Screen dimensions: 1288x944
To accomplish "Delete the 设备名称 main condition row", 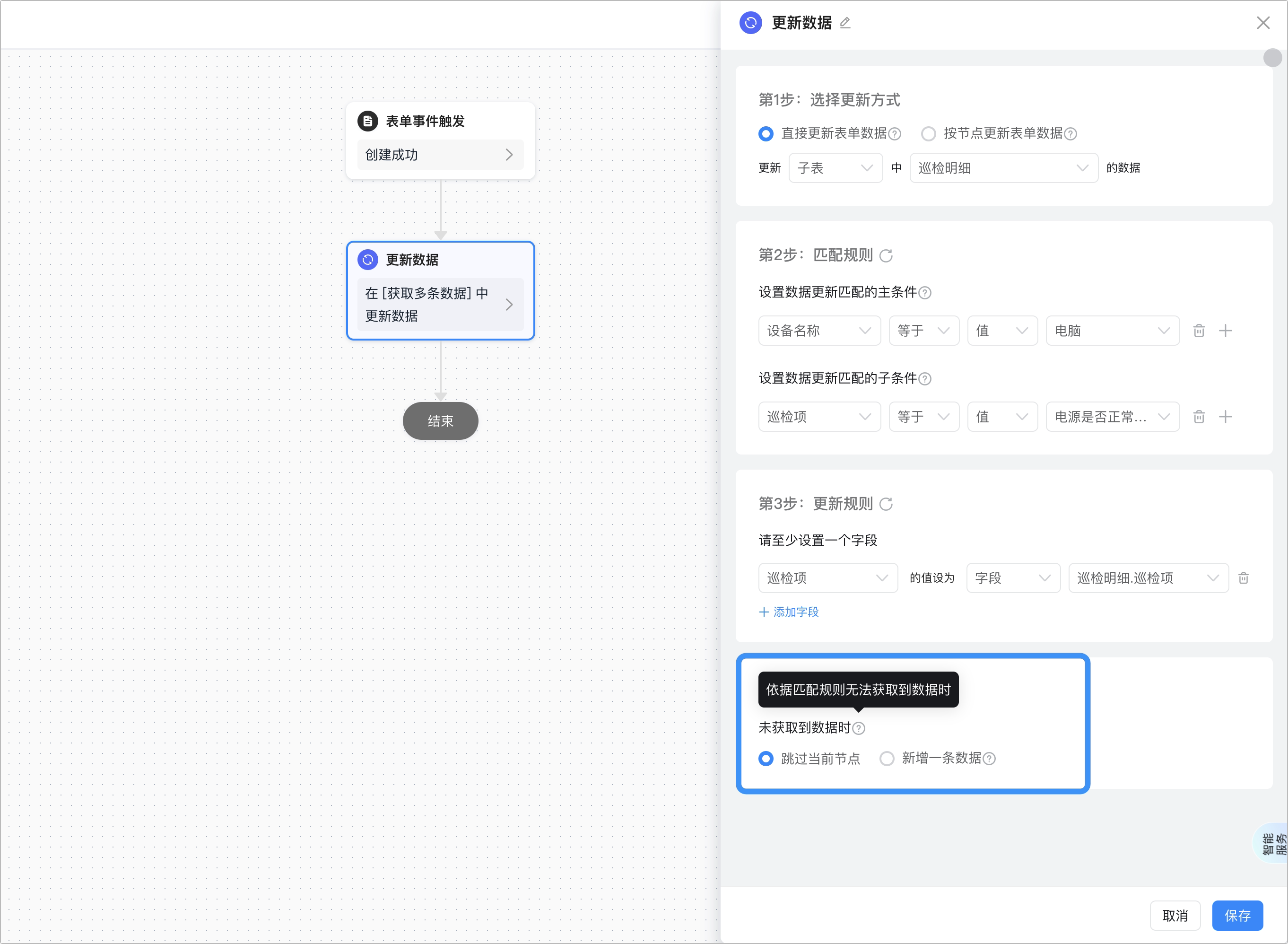I will (1199, 331).
